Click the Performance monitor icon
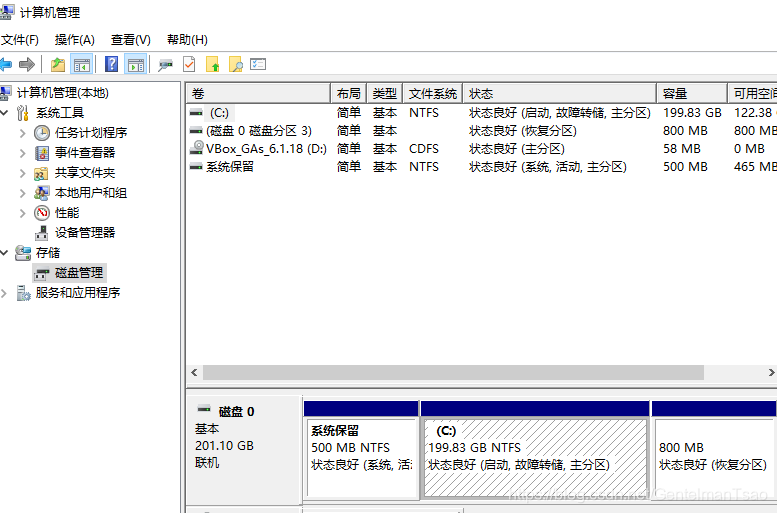This screenshot has width=777, height=513. tap(42, 213)
